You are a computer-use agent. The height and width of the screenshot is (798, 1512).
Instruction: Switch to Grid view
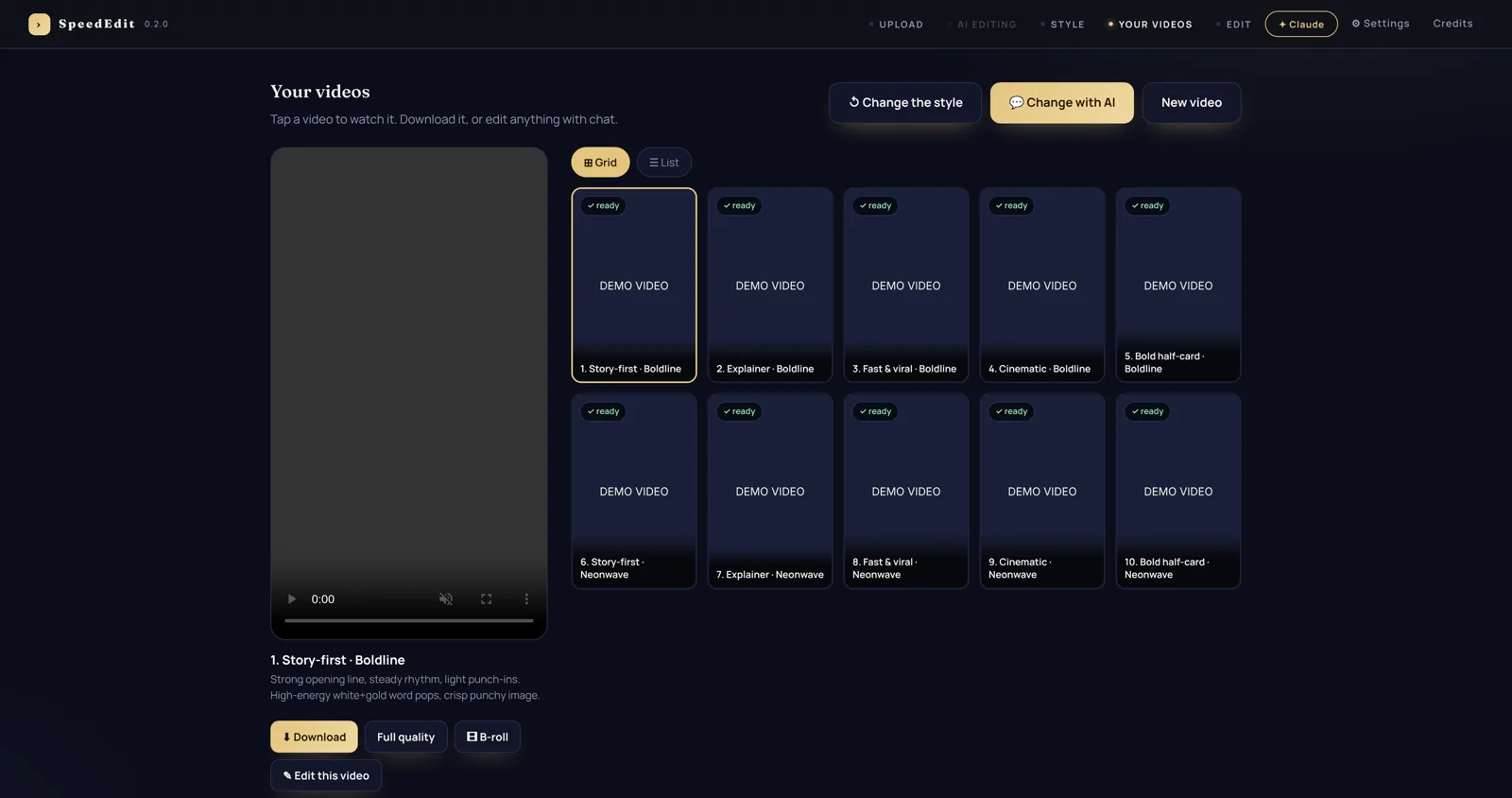[x=600, y=163]
